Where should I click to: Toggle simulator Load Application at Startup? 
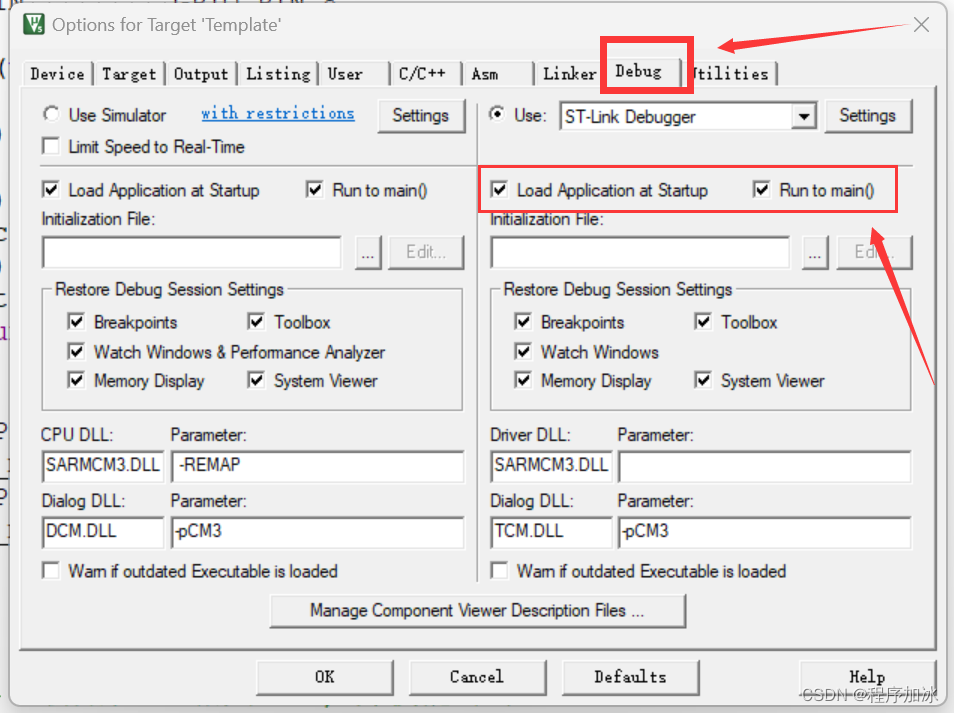(51, 190)
